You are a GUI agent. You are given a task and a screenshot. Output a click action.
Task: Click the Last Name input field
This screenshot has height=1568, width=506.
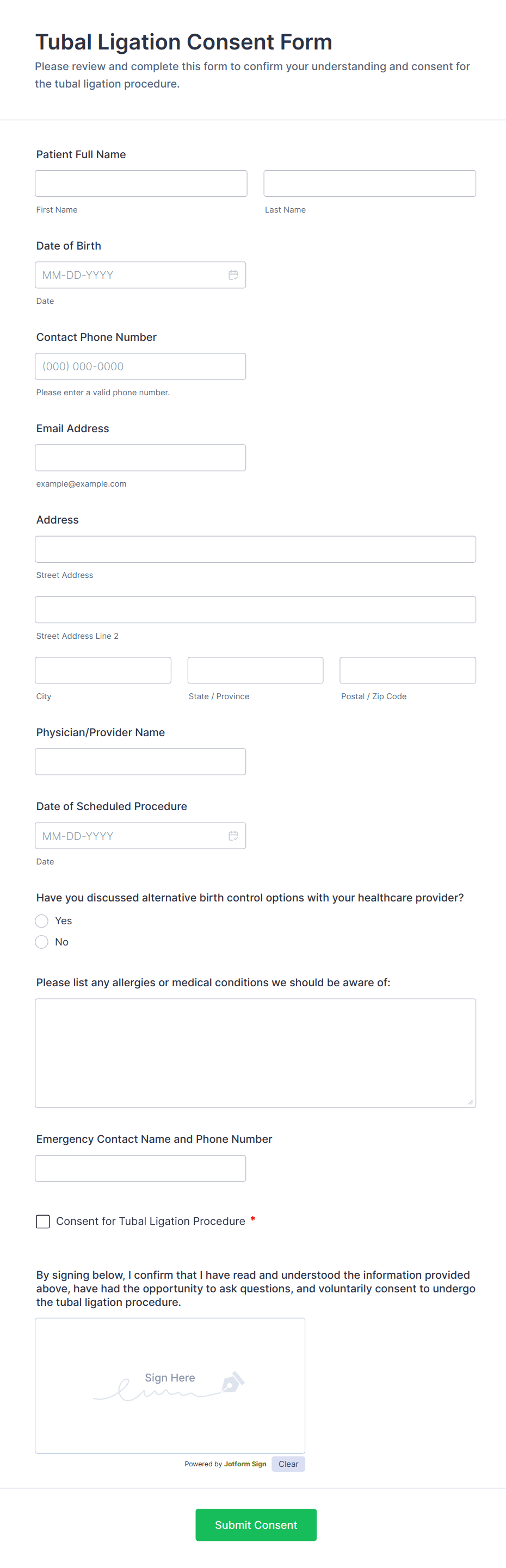click(x=369, y=183)
